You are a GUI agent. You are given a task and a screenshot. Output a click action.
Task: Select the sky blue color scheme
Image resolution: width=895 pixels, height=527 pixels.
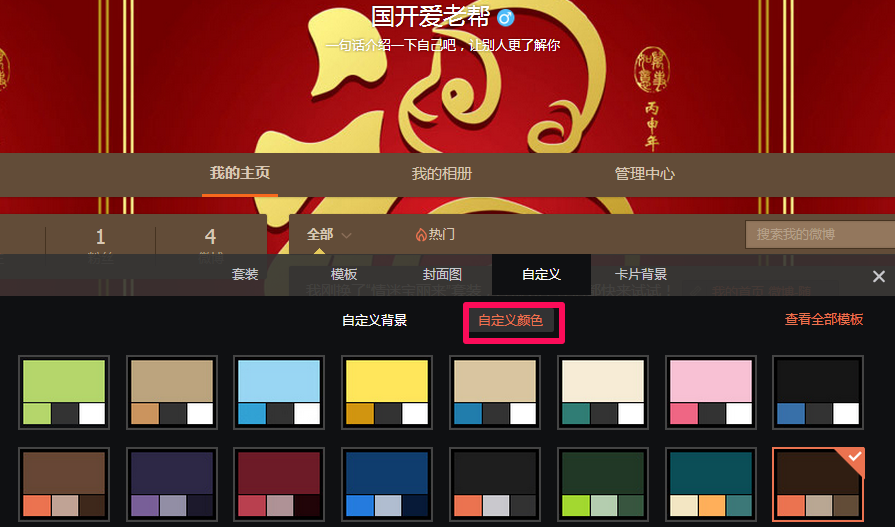(x=278, y=391)
